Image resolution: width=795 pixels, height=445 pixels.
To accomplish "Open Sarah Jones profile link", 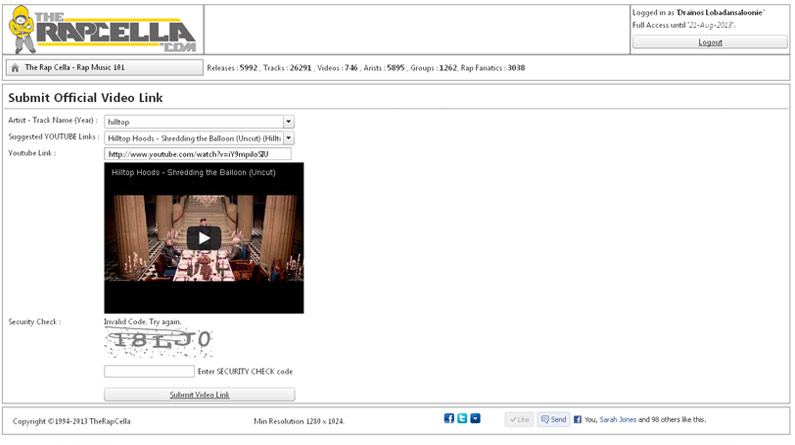I will click(618, 419).
